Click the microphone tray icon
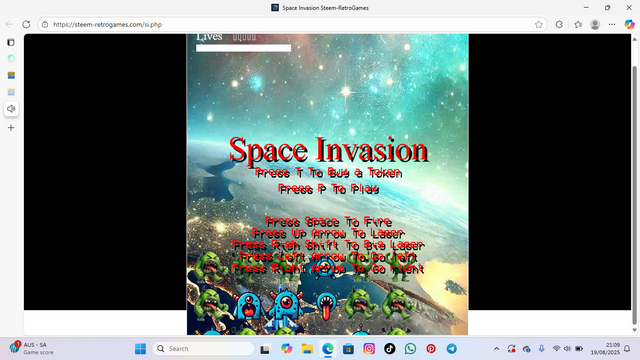The height and width of the screenshot is (360, 640). tap(541, 349)
